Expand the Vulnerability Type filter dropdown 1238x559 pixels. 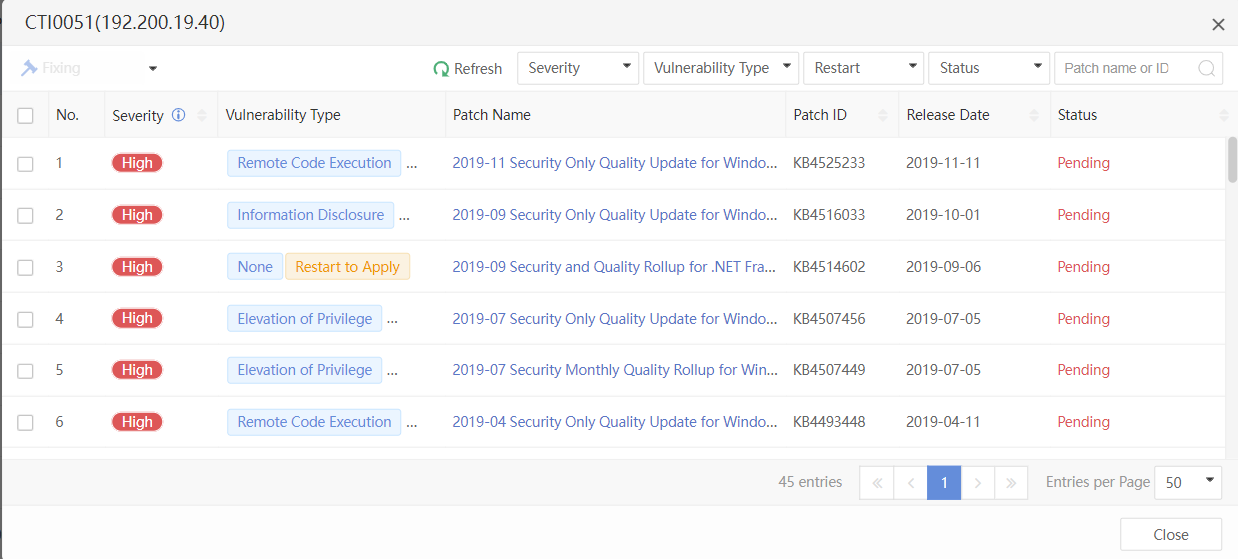point(720,68)
